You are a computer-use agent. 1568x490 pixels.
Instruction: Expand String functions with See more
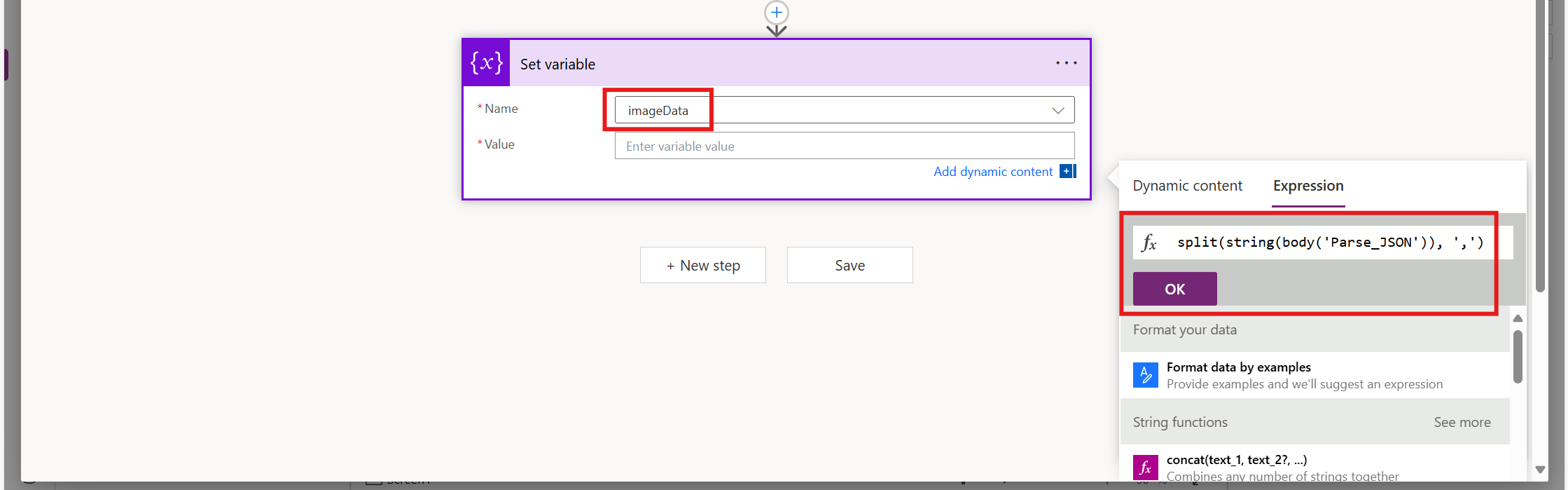point(1462,422)
